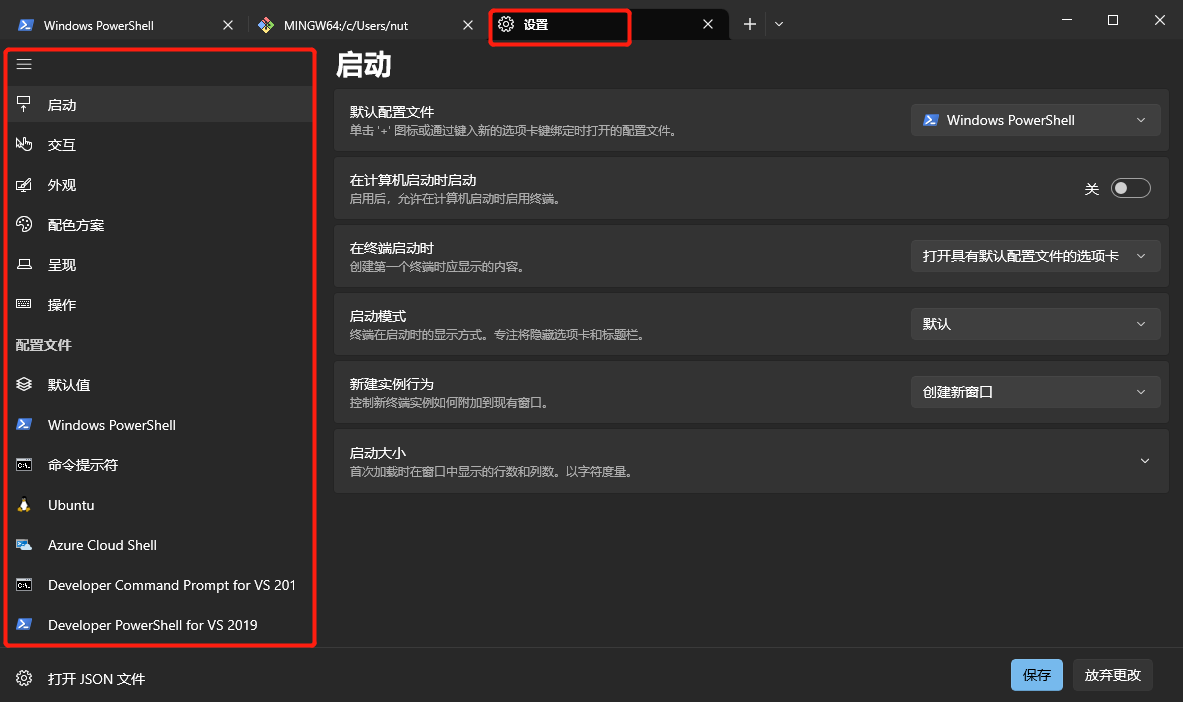Click the Developer PowerShell for VS 2019 icon
Image resolution: width=1183 pixels, height=702 pixels.
coord(24,624)
